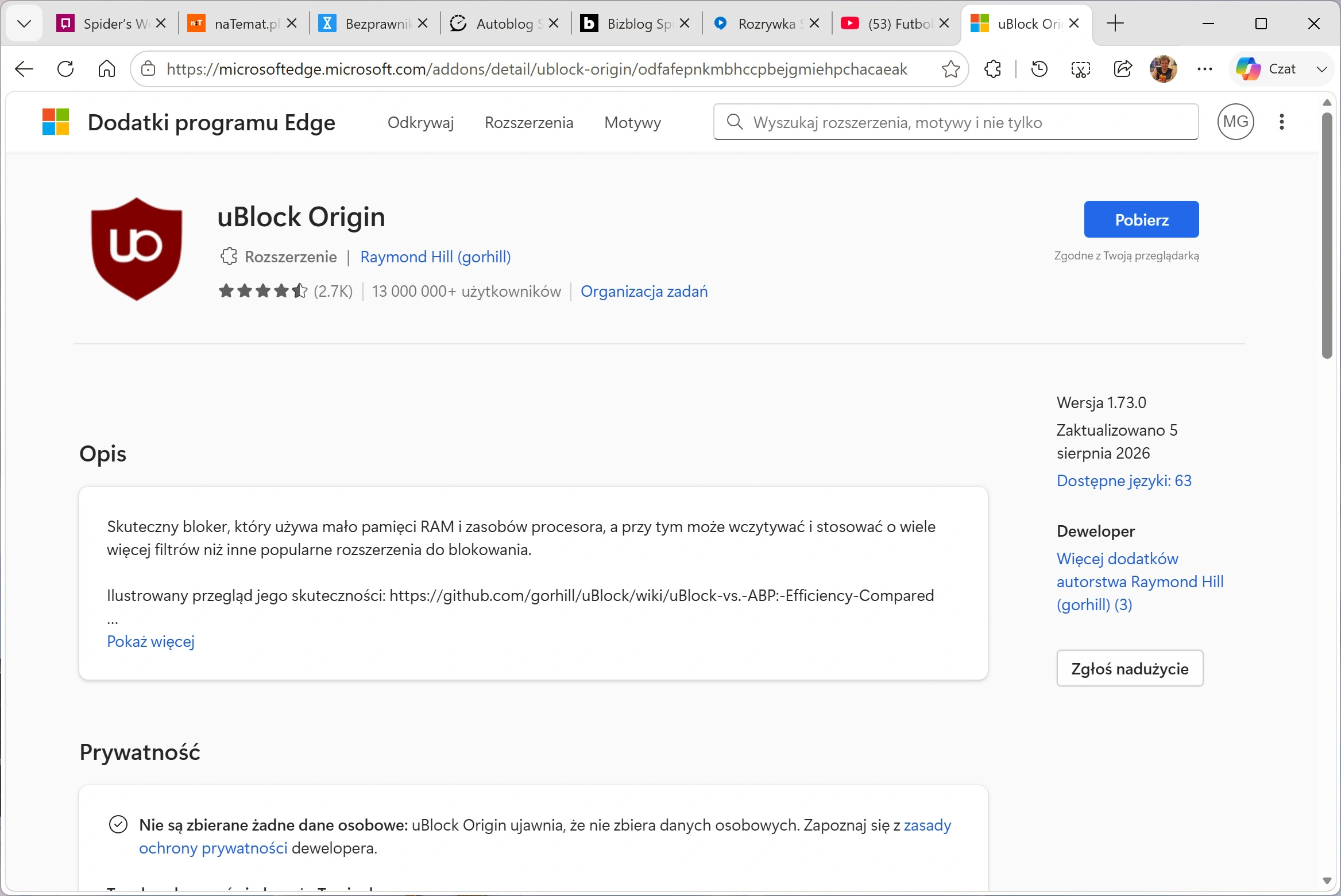Click '13 000 000+ użytkowników' text
Image resolution: width=1341 pixels, height=896 pixels.
pos(466,291)
